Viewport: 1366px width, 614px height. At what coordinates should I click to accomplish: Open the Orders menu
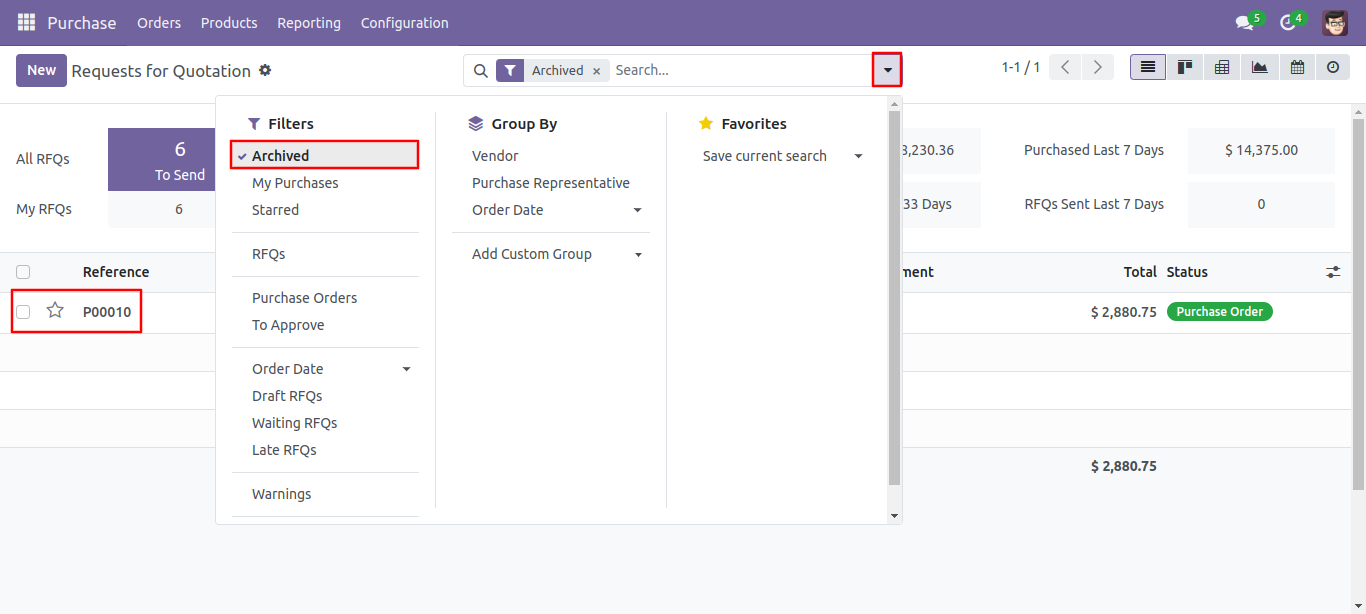(x=159, y=22)
